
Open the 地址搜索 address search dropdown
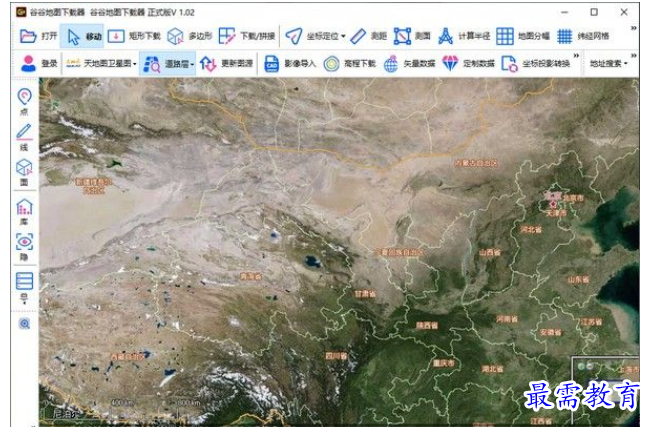[x=608, y=64]
